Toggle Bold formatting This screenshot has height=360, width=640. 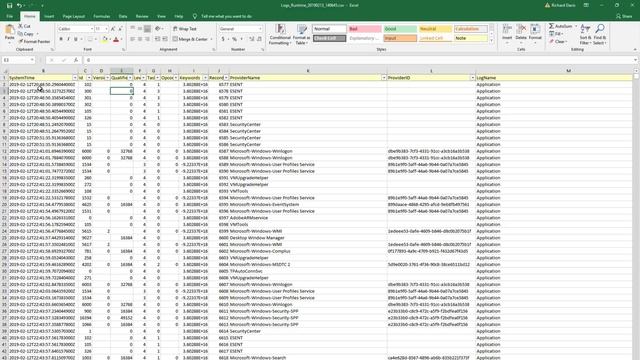click(x=61, y=39)
